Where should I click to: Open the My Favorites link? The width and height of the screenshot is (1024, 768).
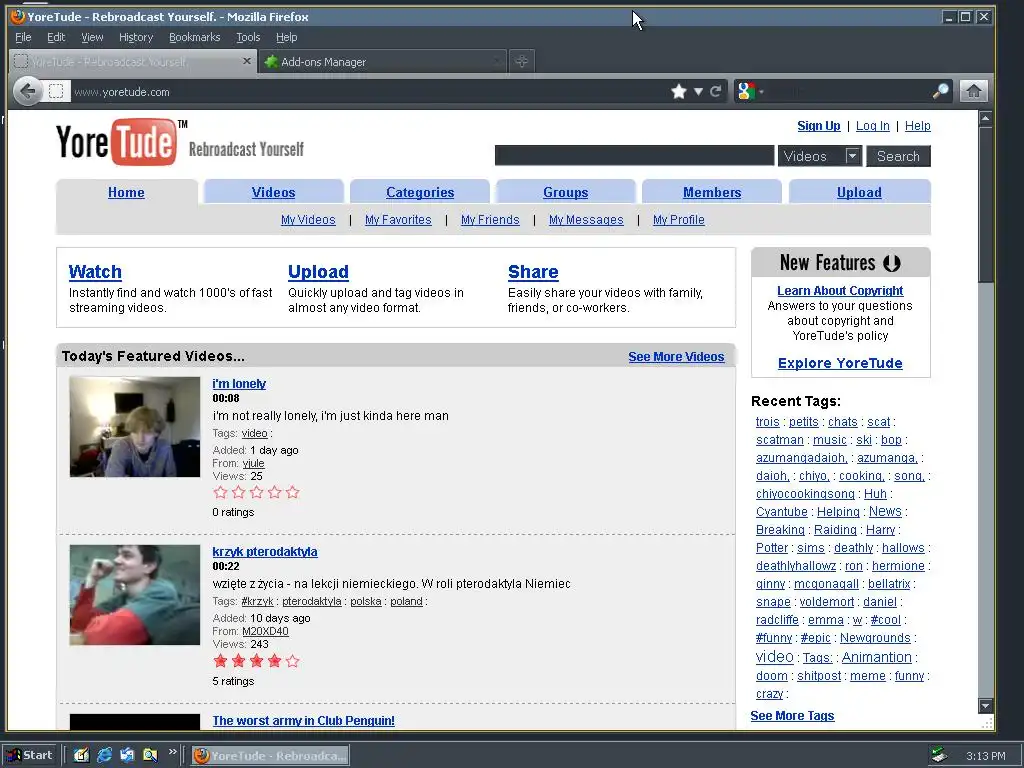click(398, 219)
